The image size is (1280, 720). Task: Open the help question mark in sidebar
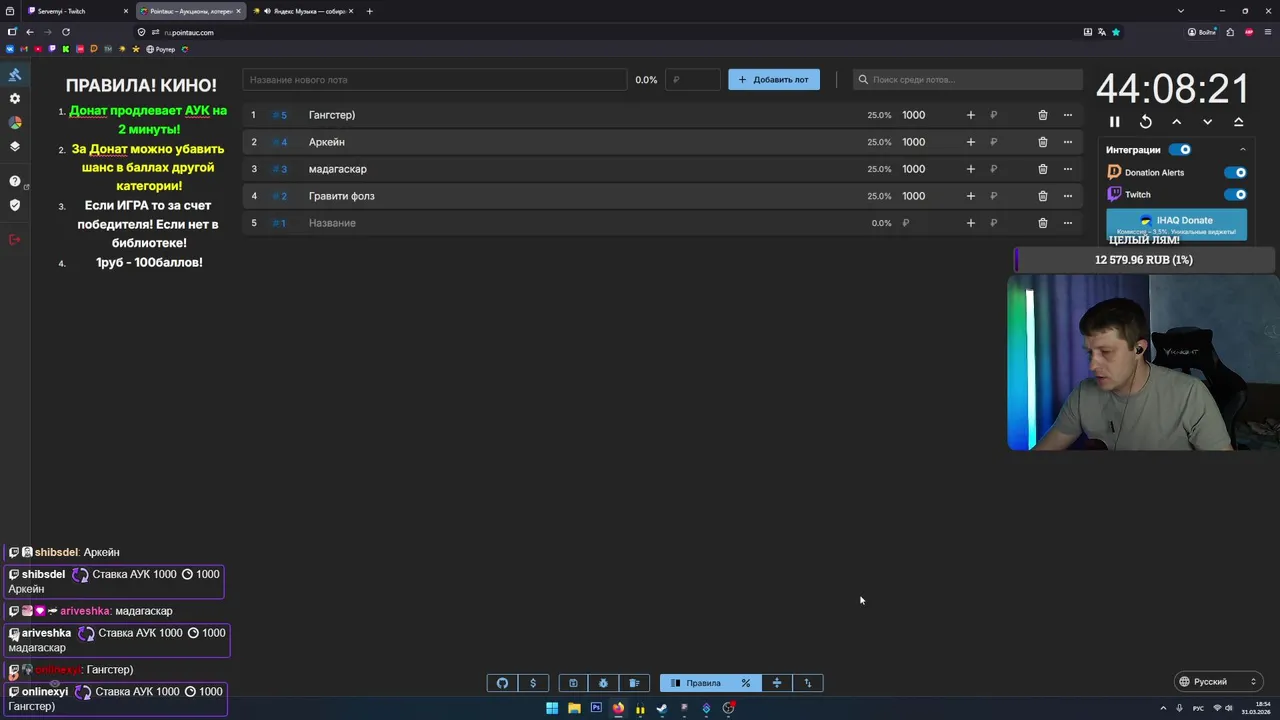tap(15, 181)
